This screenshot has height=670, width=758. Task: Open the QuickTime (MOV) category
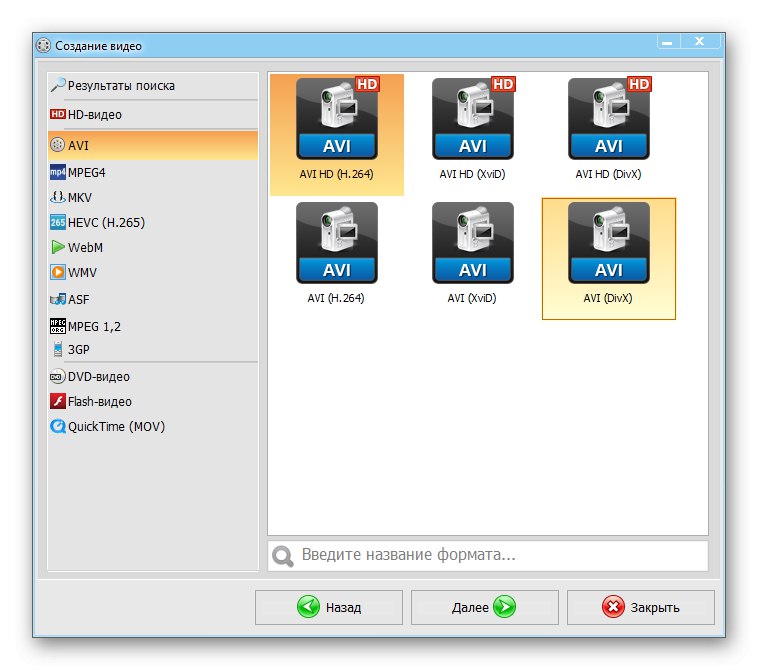pos(153,426)
